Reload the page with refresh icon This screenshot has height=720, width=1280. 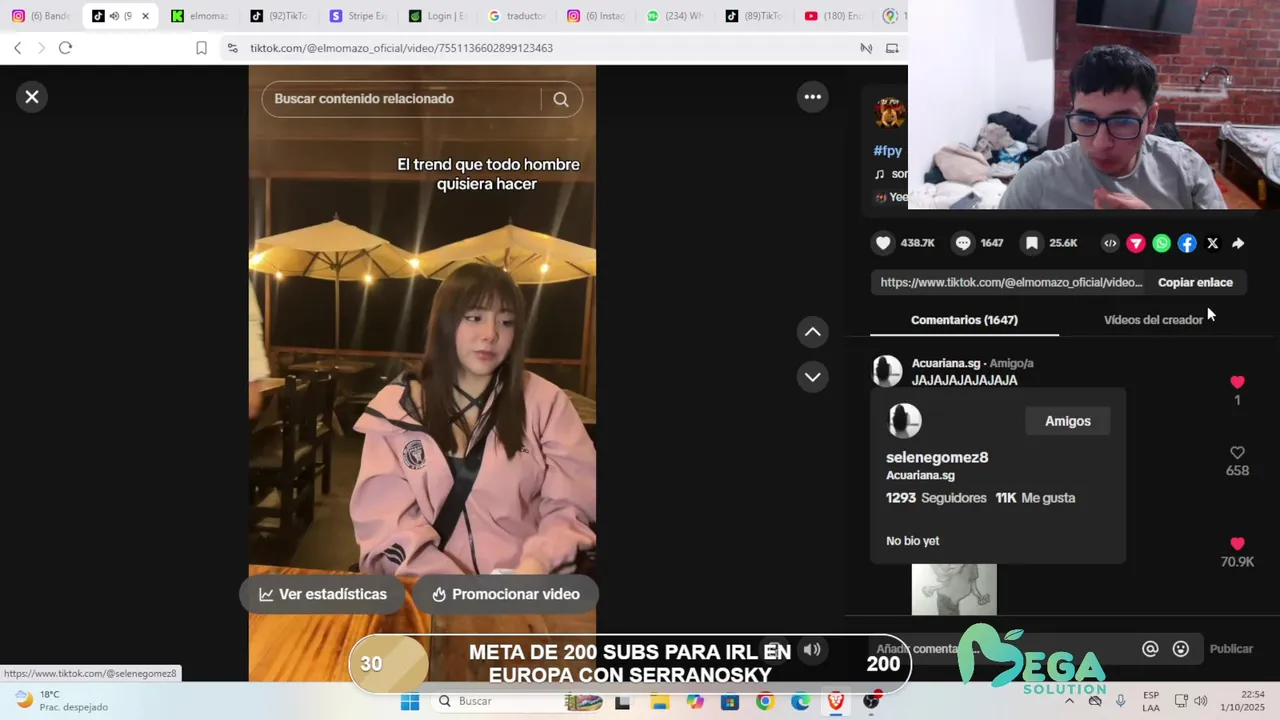[65, 48]
